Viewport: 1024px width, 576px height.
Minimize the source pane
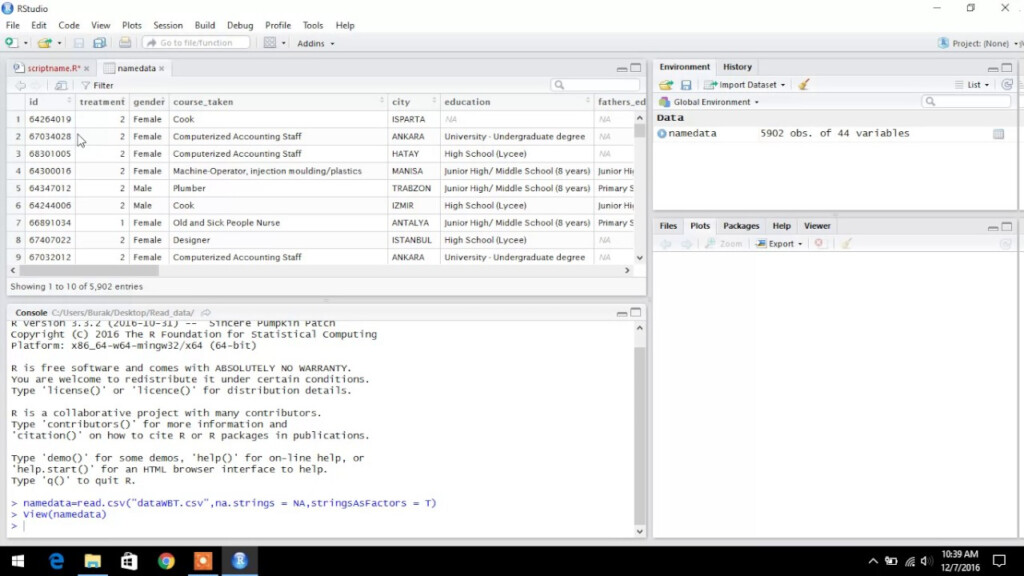(x=622, y=68)
